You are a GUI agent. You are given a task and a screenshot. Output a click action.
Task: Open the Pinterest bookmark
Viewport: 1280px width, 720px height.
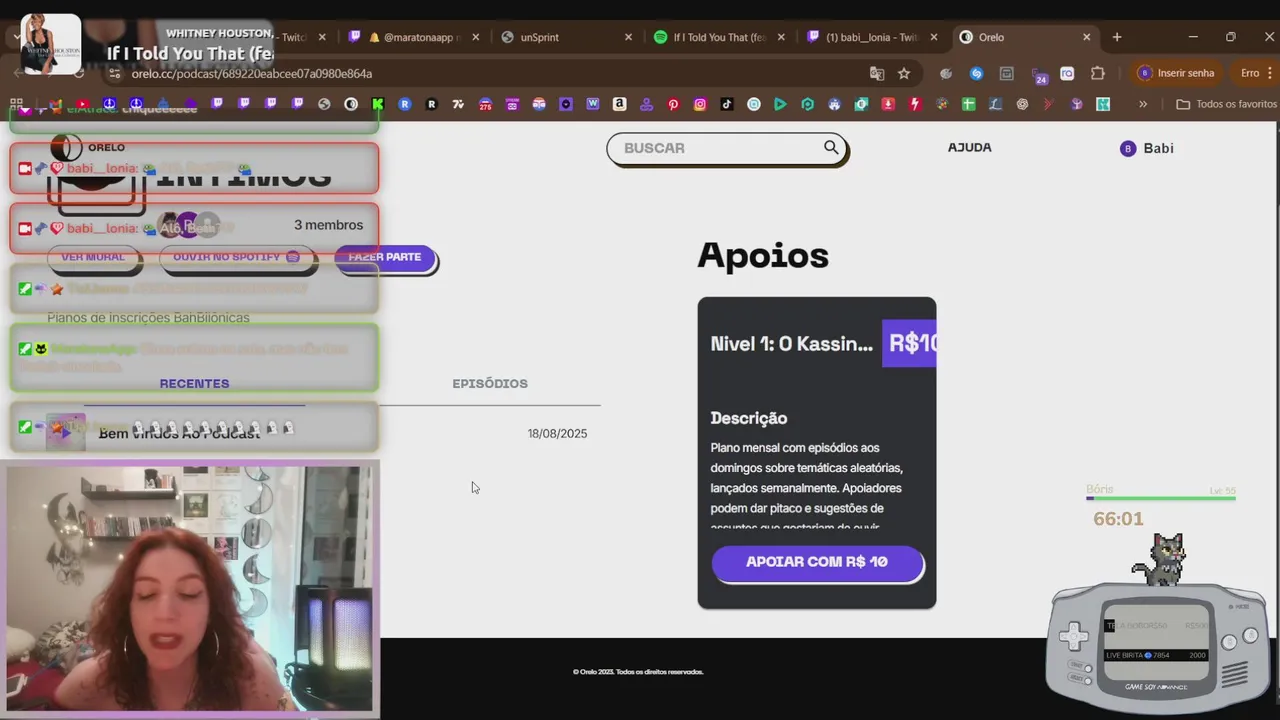coord(673,104)
